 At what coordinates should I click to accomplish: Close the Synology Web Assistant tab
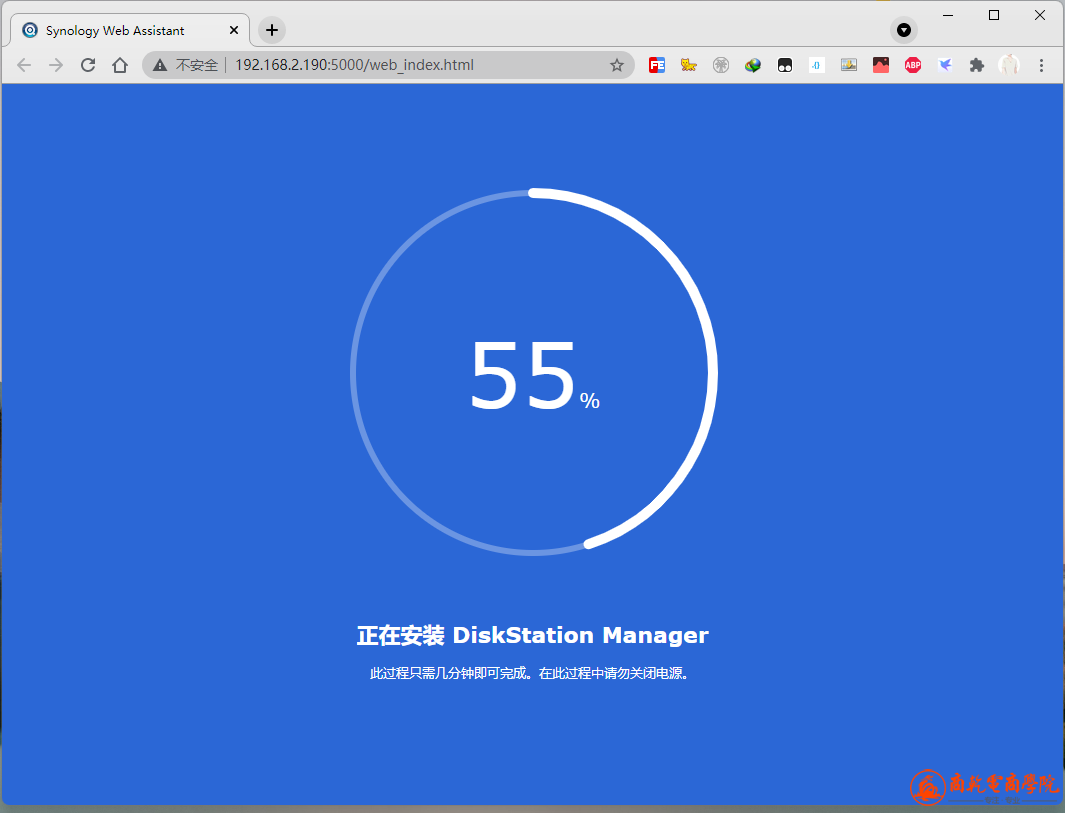coord(234,31)
